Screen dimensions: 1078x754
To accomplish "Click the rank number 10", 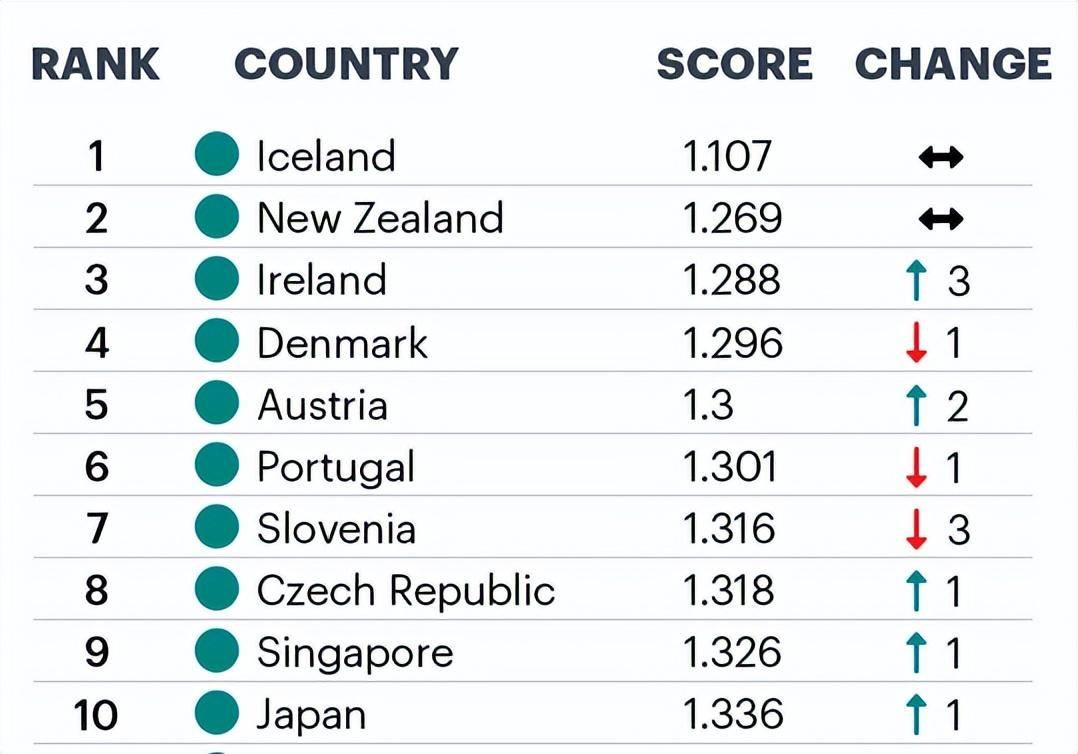I will point(96,715).
